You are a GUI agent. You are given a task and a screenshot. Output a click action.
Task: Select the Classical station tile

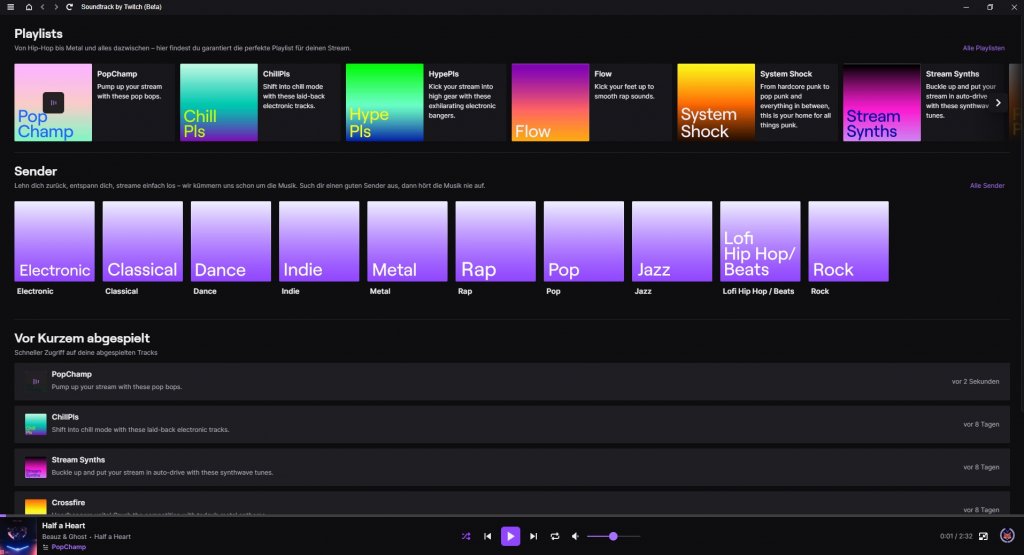point(142,241)
